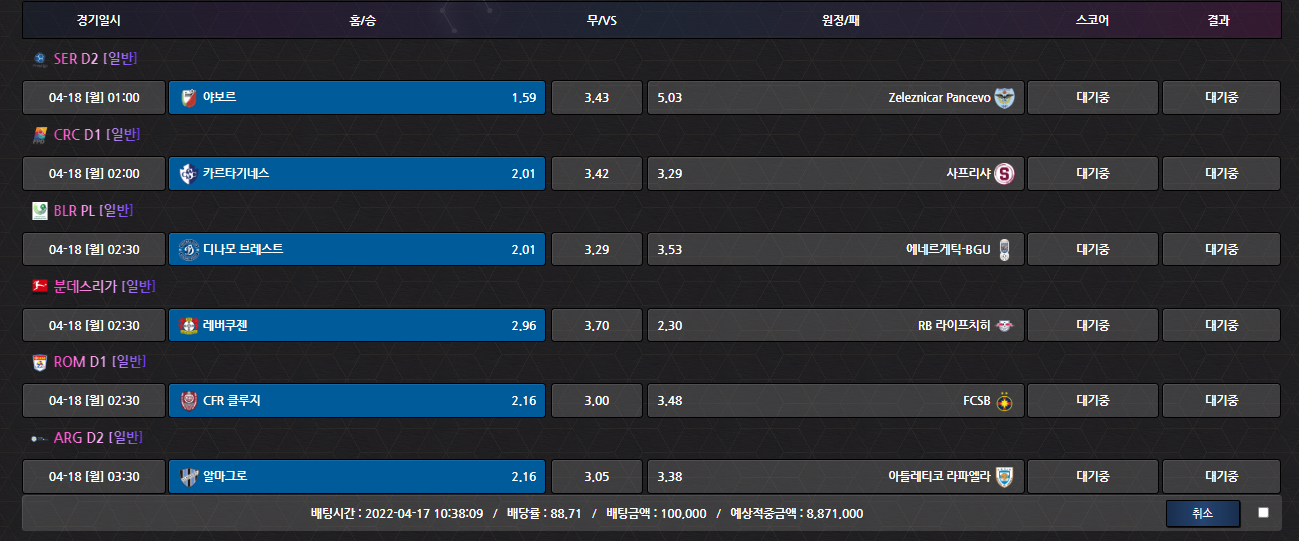Screen dimensions: 1299x541
Task: Click the Bundesliga league logo icon
Action: click(x=40, y=286)
